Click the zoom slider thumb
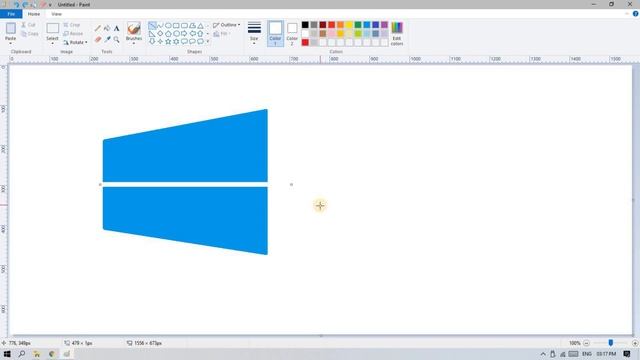 (611, 343)
